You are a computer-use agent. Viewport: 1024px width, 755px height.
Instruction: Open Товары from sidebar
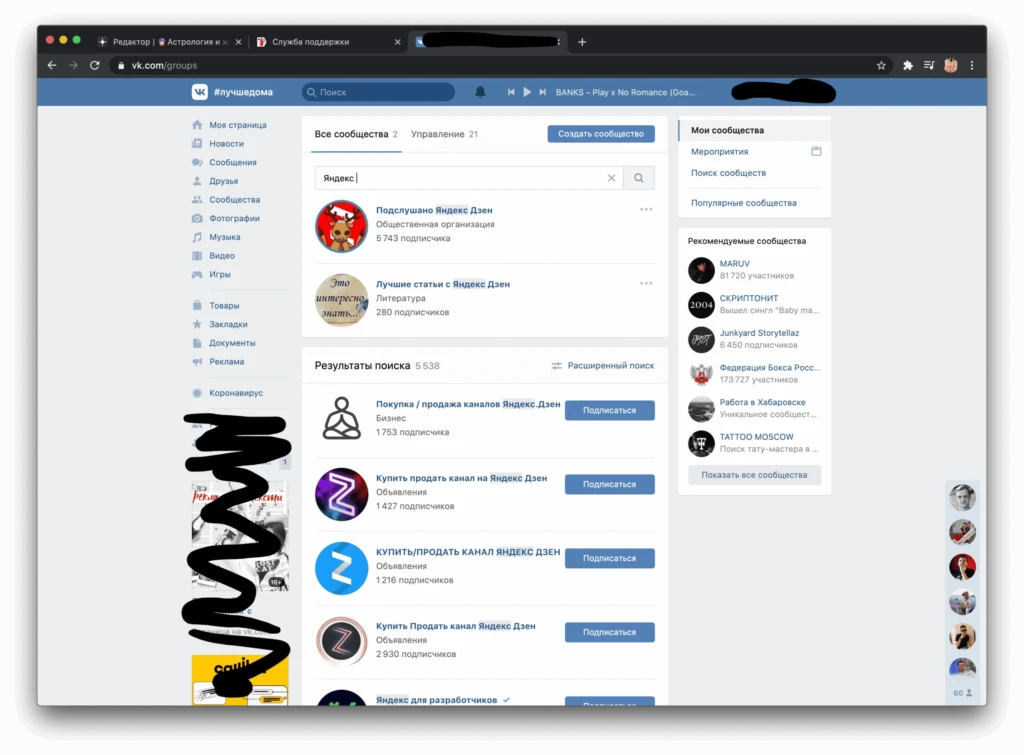click(x=224, y=306)
